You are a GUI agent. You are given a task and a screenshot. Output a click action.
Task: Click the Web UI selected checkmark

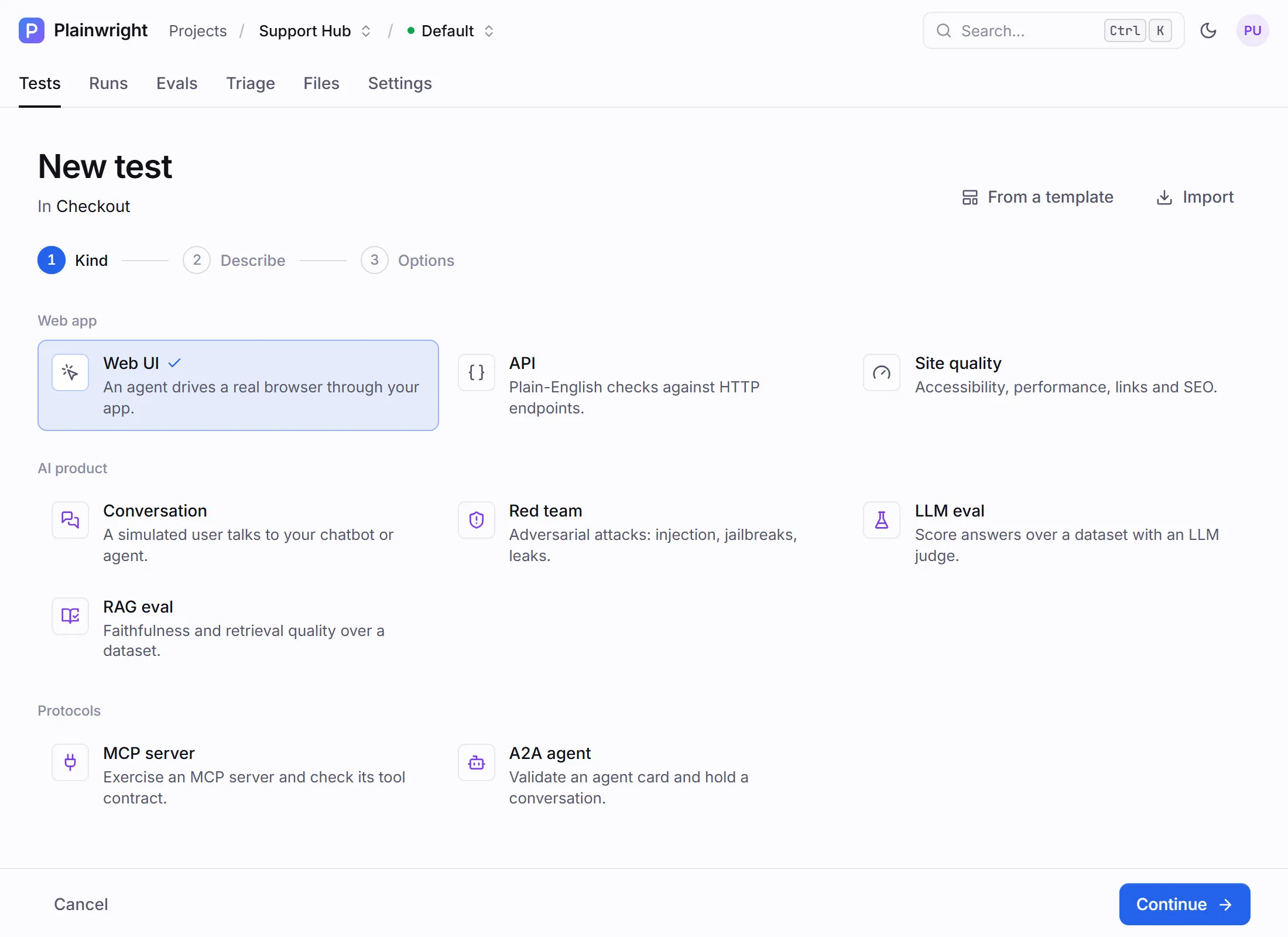174,363
